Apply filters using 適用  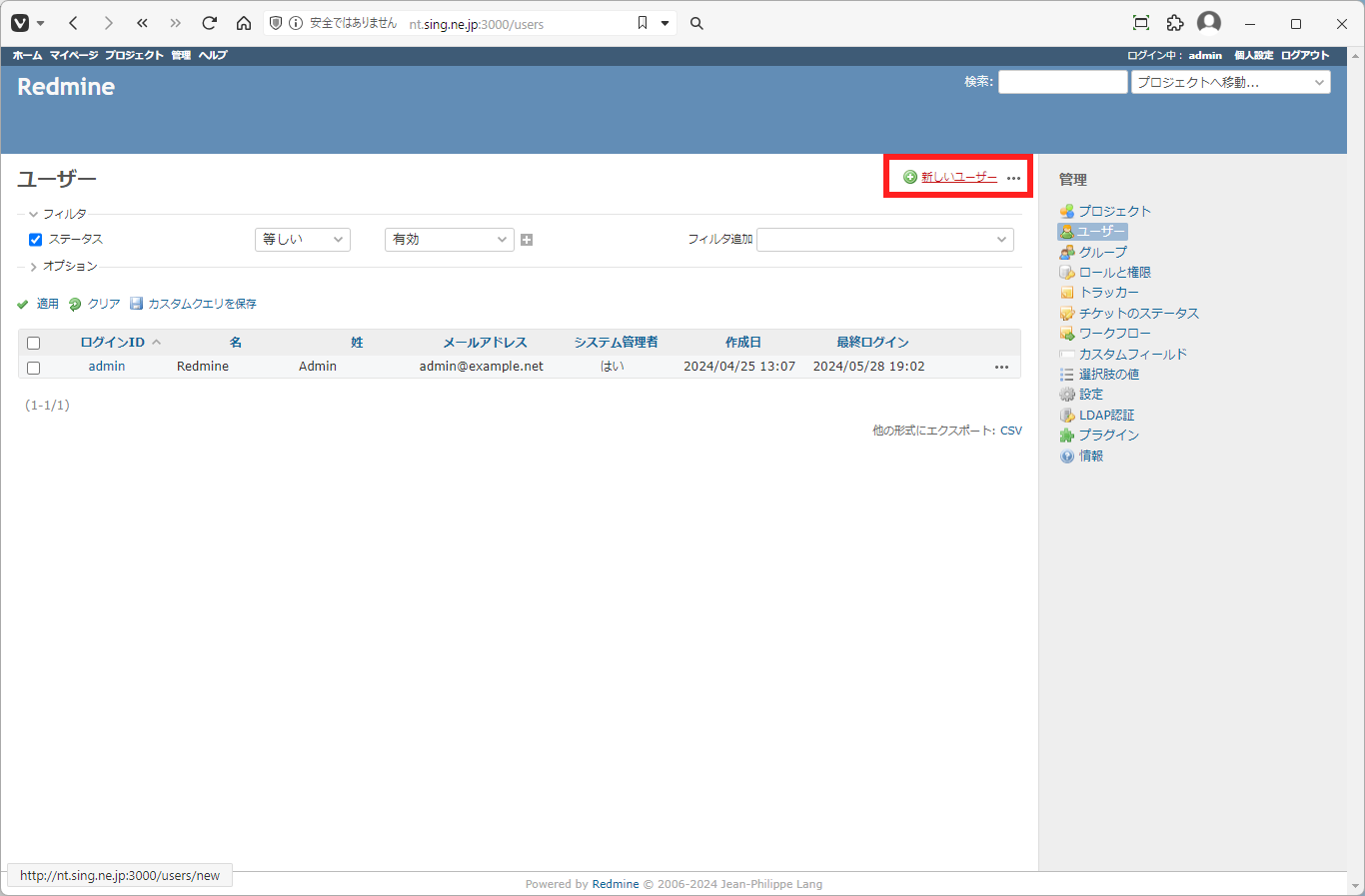(x=38, y=304)
